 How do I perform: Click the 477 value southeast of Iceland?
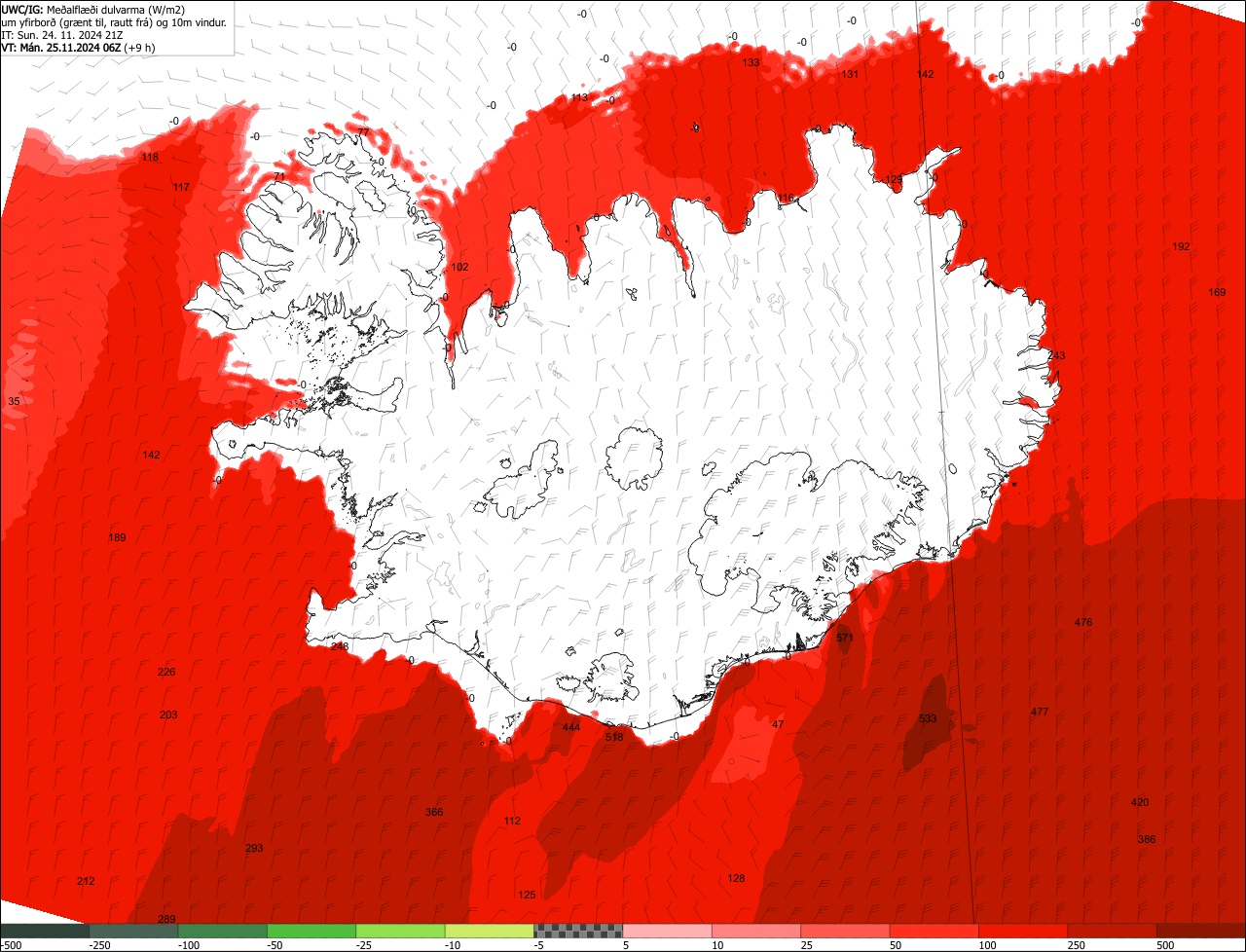click(x=1040, y=712)
